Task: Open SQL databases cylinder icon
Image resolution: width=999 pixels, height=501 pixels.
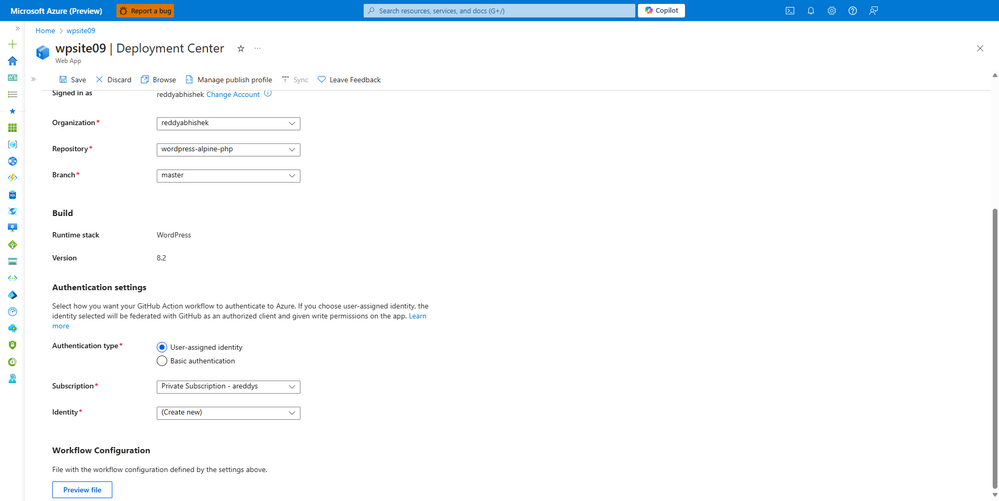Action: 12,195
